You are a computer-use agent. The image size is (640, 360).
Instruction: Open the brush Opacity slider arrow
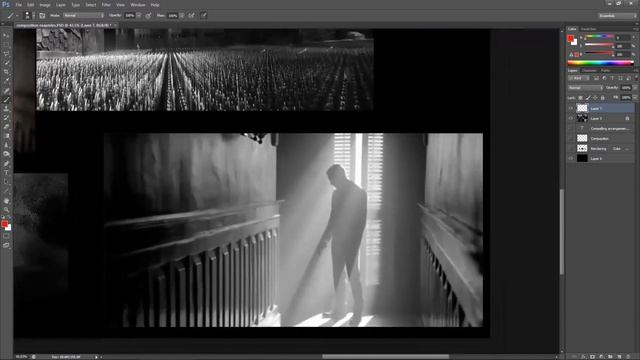point(139,16)
